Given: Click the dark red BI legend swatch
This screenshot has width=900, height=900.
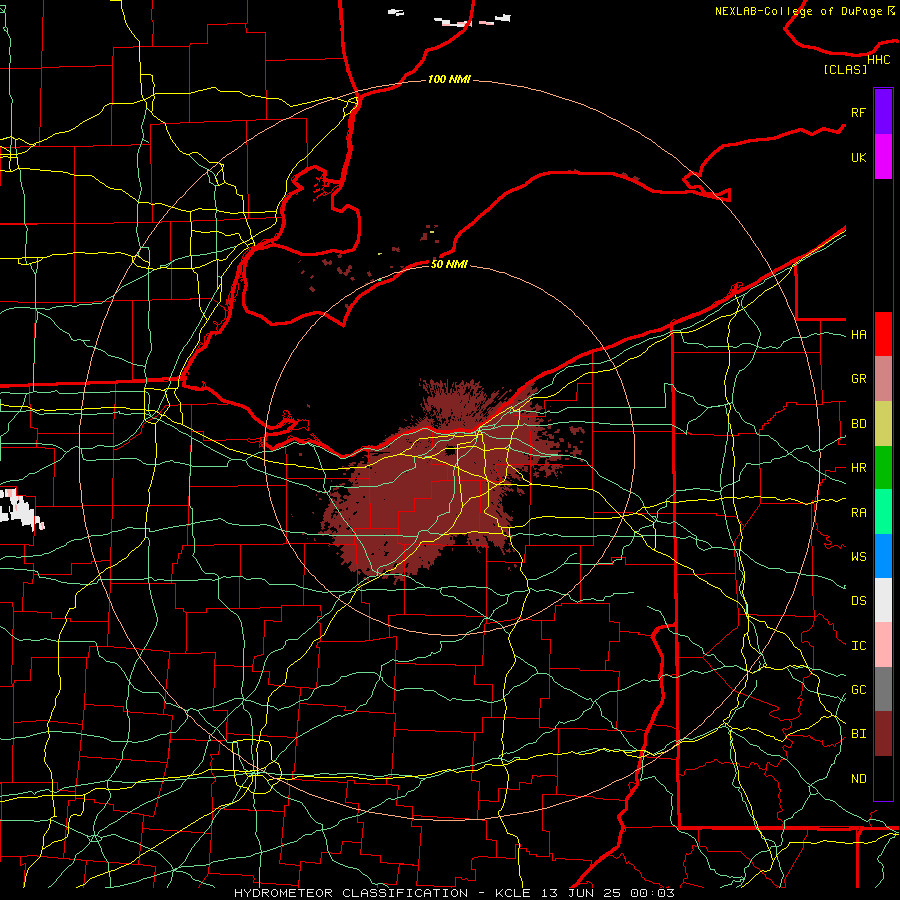Looking at the screenshot, I should [x=883, y=734].
